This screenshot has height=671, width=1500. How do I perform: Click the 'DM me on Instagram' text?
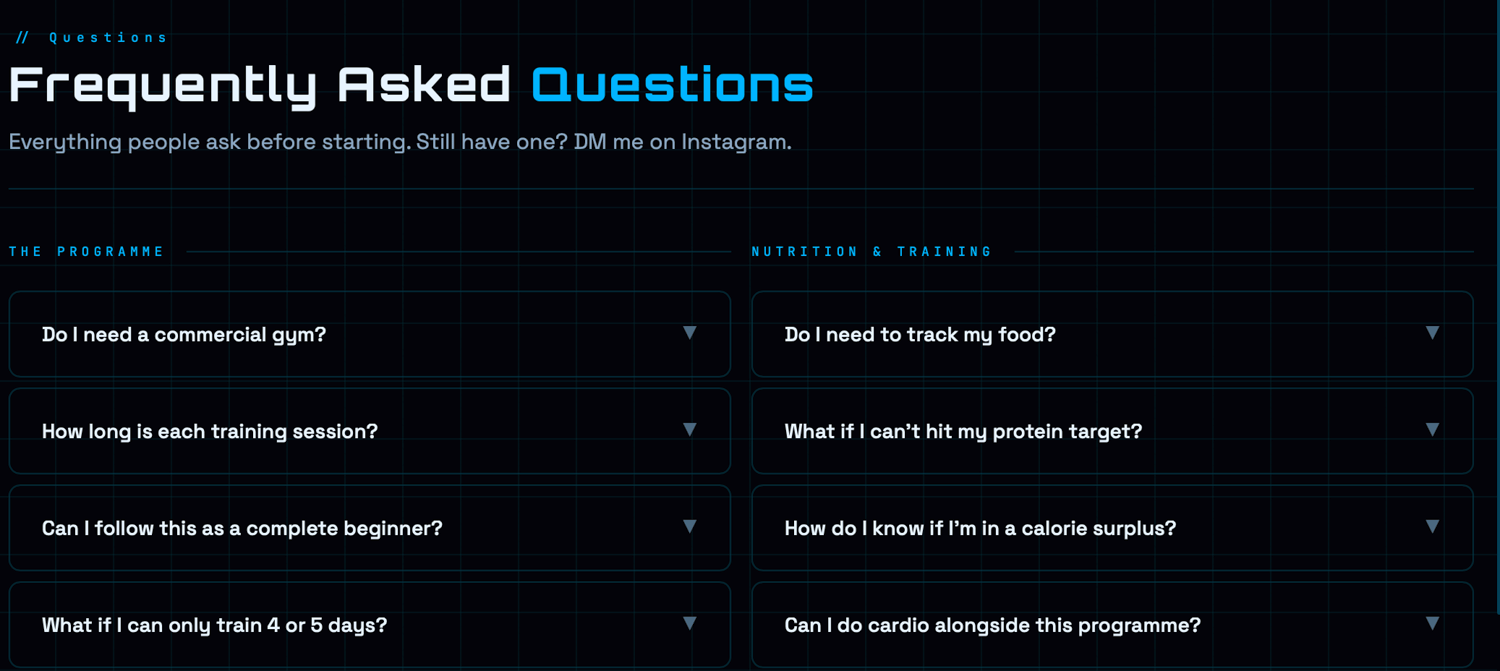[682, 142]
